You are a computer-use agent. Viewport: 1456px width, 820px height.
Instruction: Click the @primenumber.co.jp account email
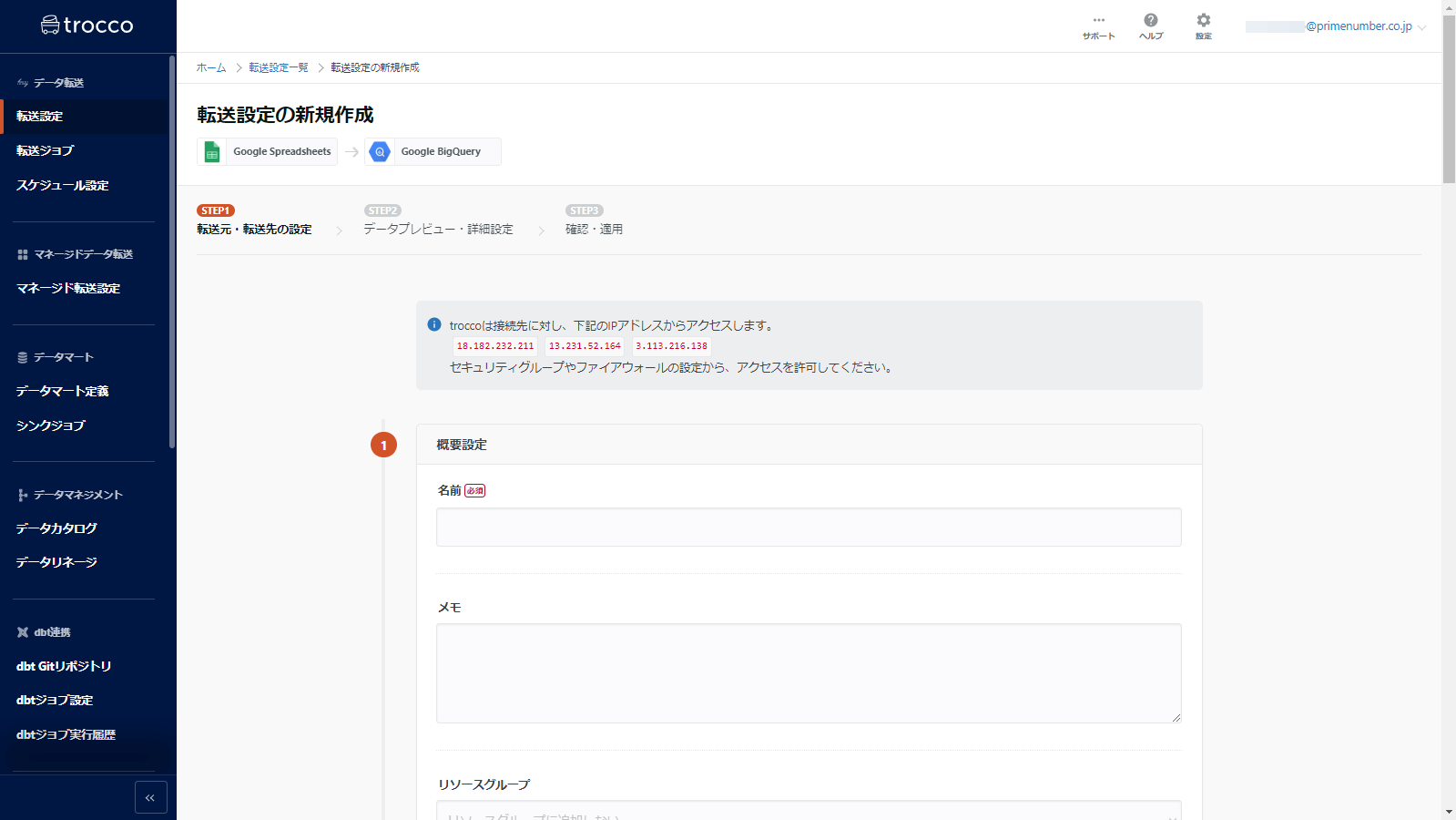tap(1359, 26)
